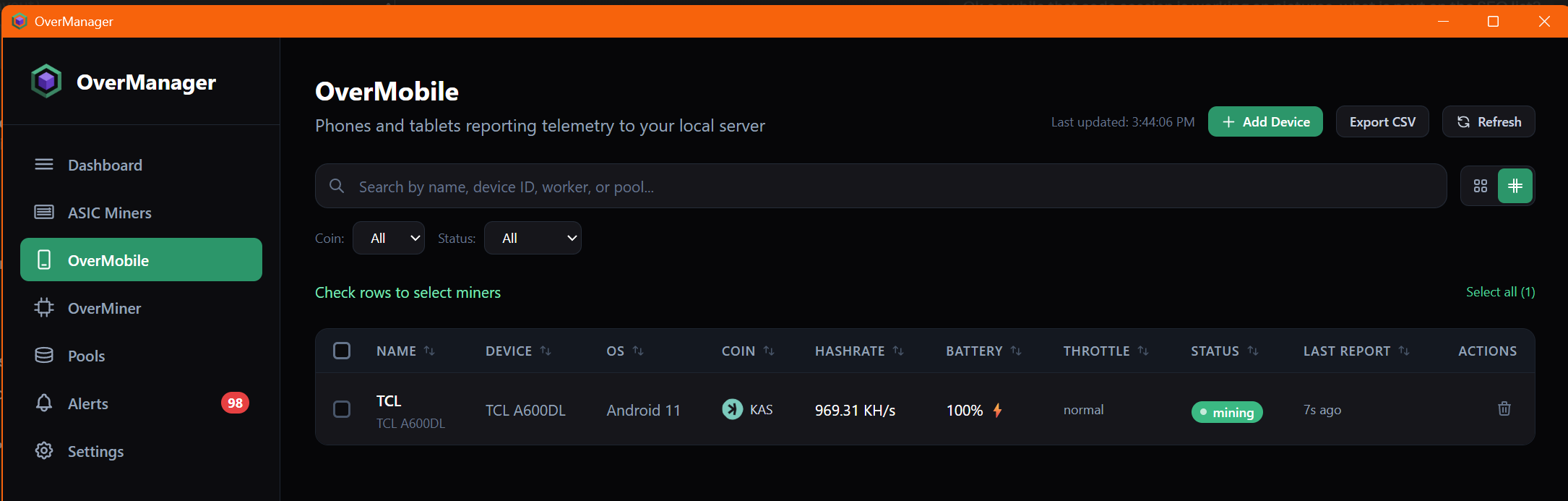Click the OverManager logo icon in sidebar
The height and width of the screenshot is (501, 1568).
coord(47,81)
